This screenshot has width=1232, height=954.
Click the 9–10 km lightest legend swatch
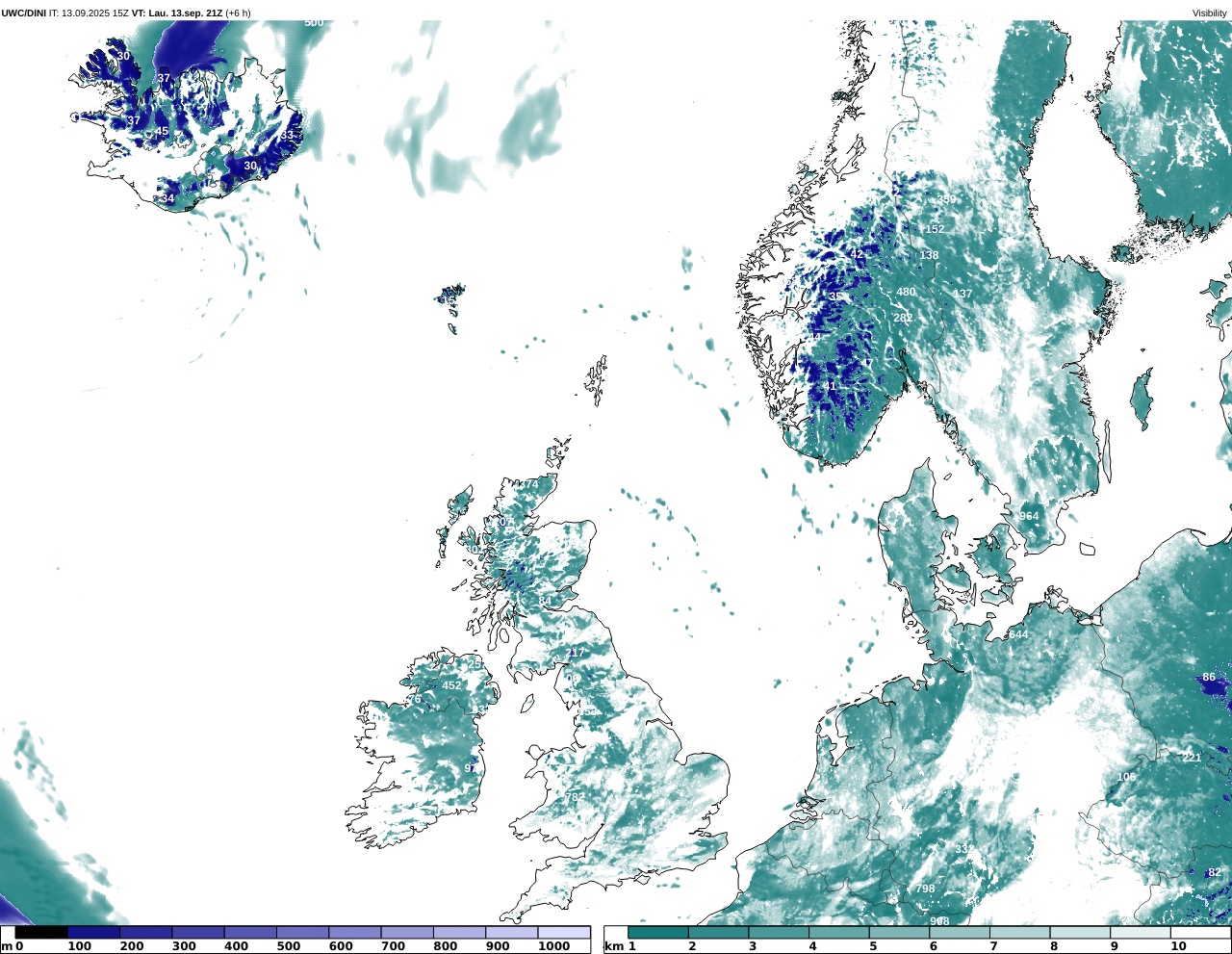pyautogui.click(x=1141, y=932)
